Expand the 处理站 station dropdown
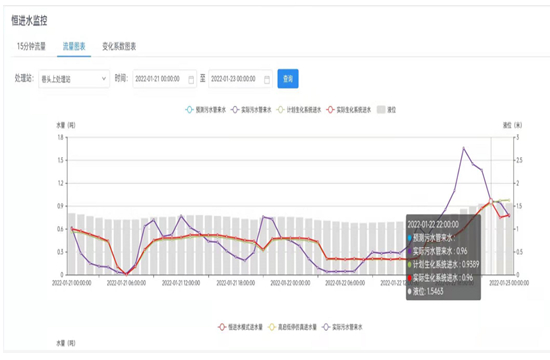 pos(74,79)
